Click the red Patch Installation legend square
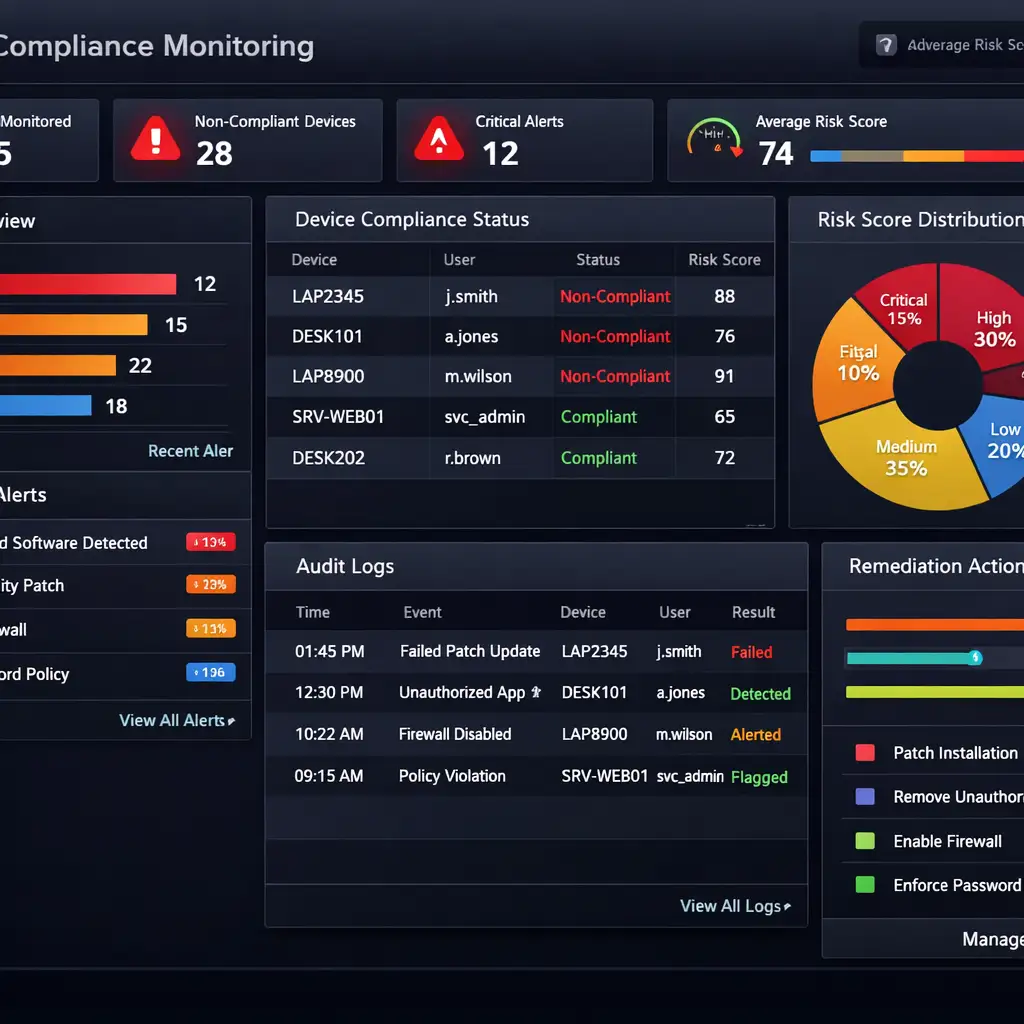This screenshot has height=1024, width=1024. click(x=865, y=753)
